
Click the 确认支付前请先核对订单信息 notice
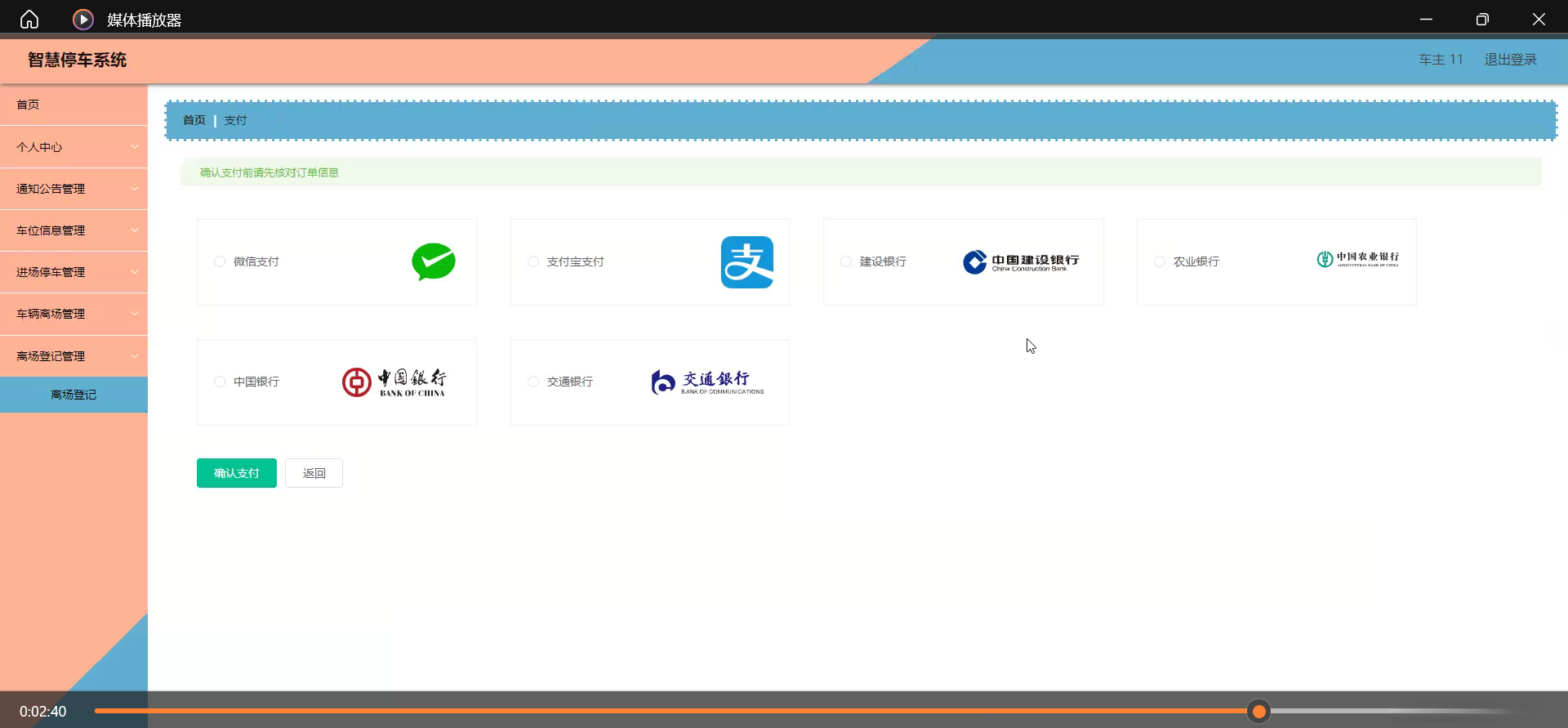pos(269,172)
